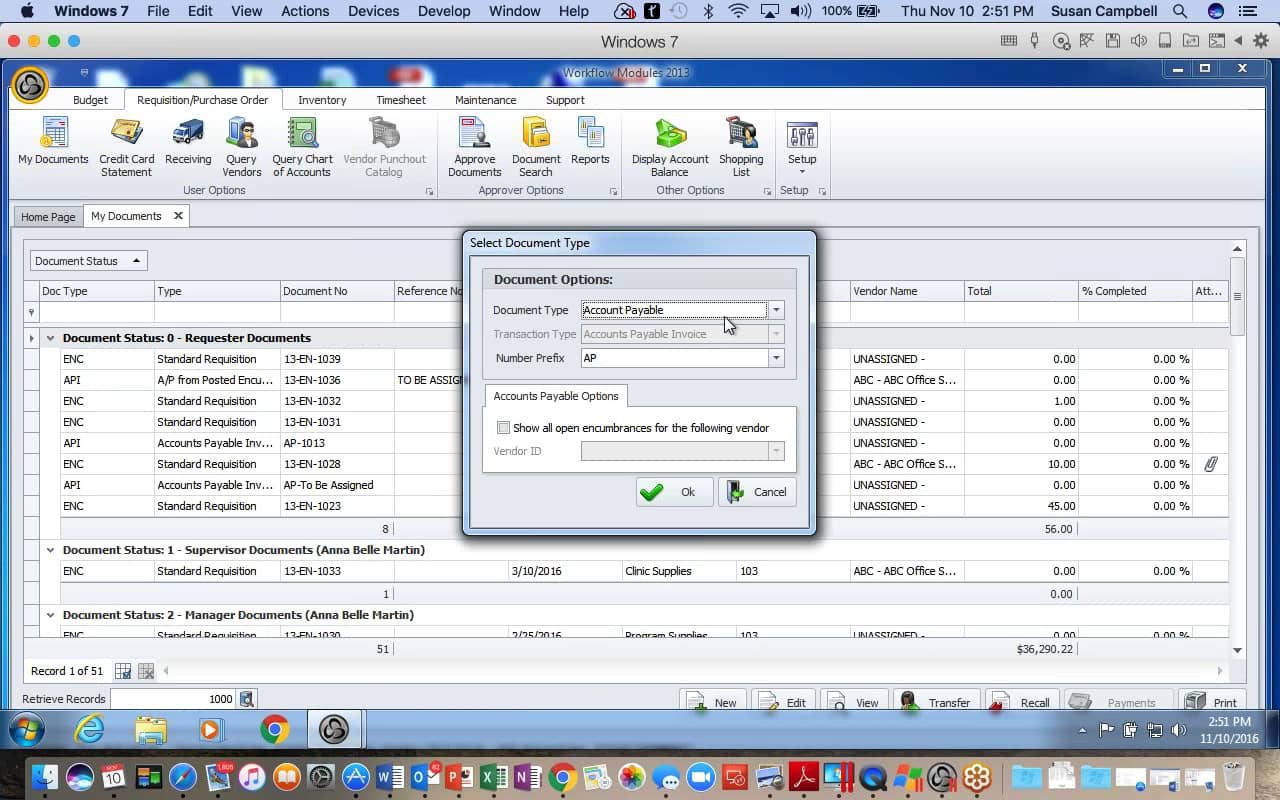The height and width of the screenshot is (800, 1280).
Task: Close the My Documents tab
Action: point(178,215)
